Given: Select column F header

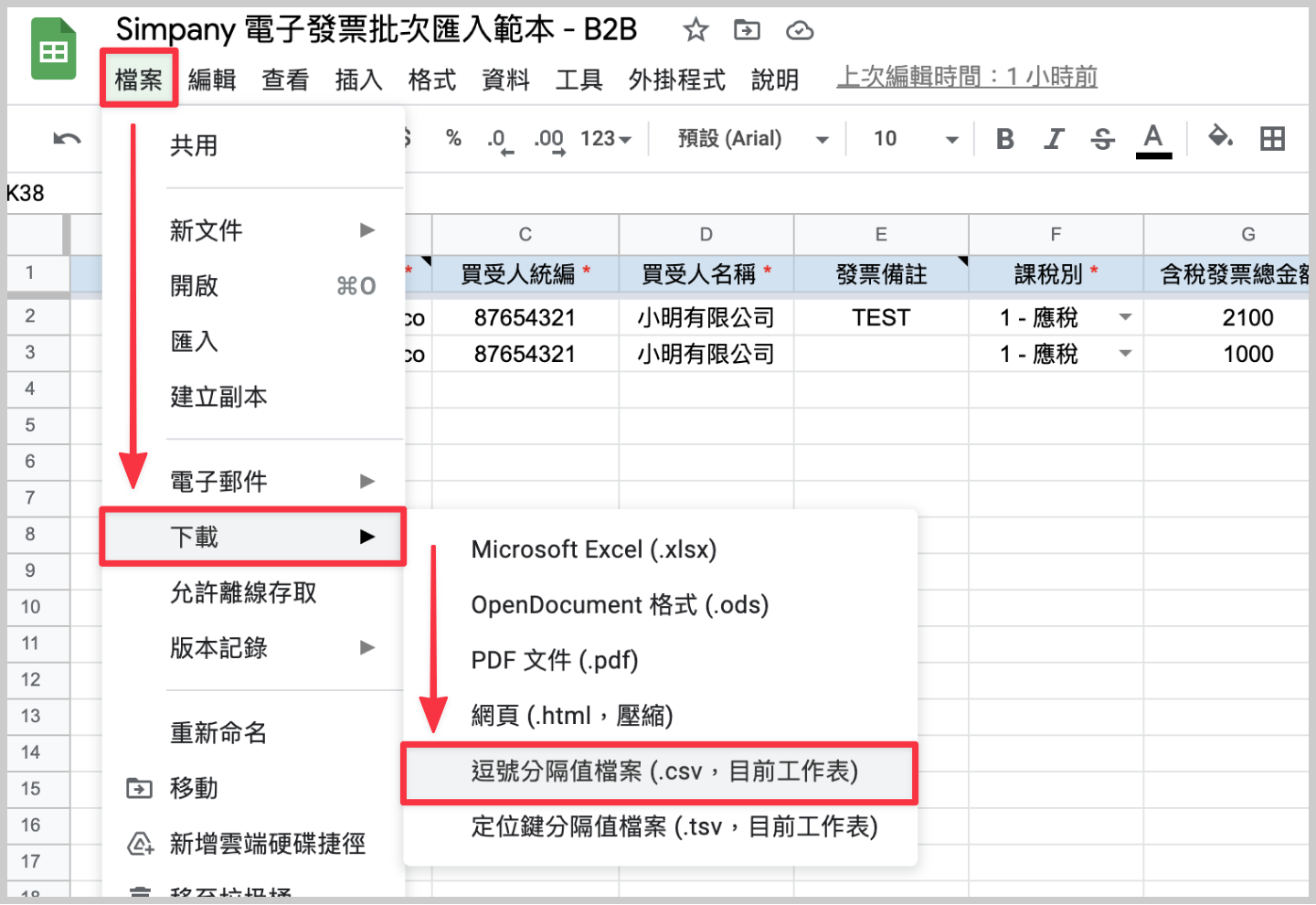Looking at the screenshot, I should [x=1056, y=234].
